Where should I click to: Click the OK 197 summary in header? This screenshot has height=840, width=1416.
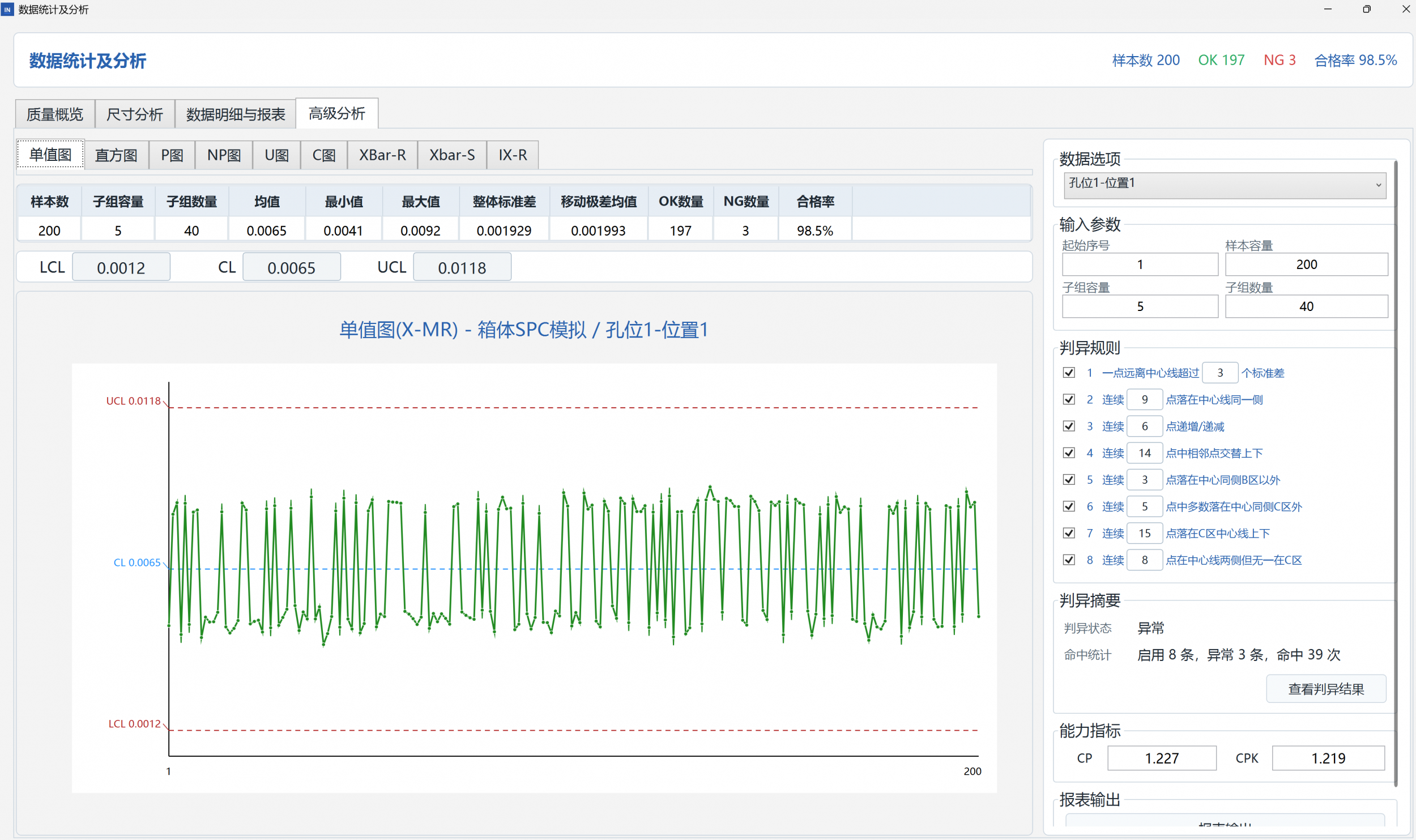(x=1221, y=60)
